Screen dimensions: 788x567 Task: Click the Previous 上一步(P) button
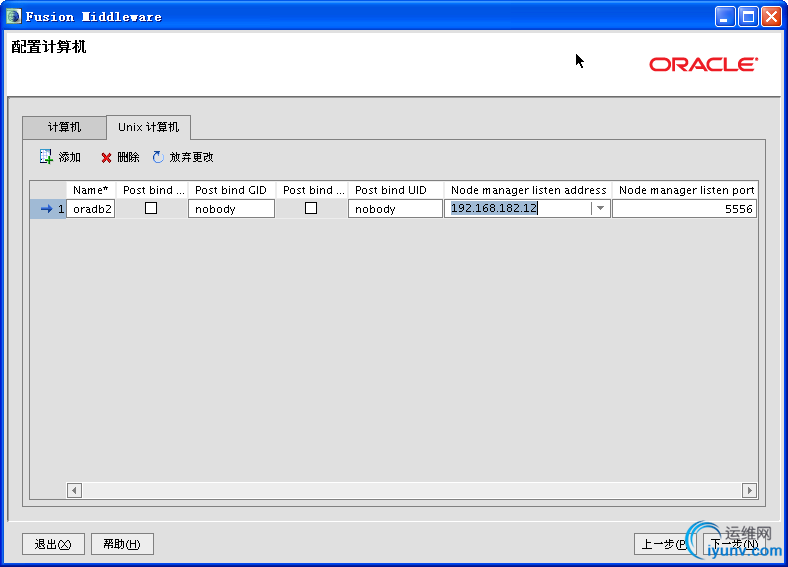click(x=664, y=544)
